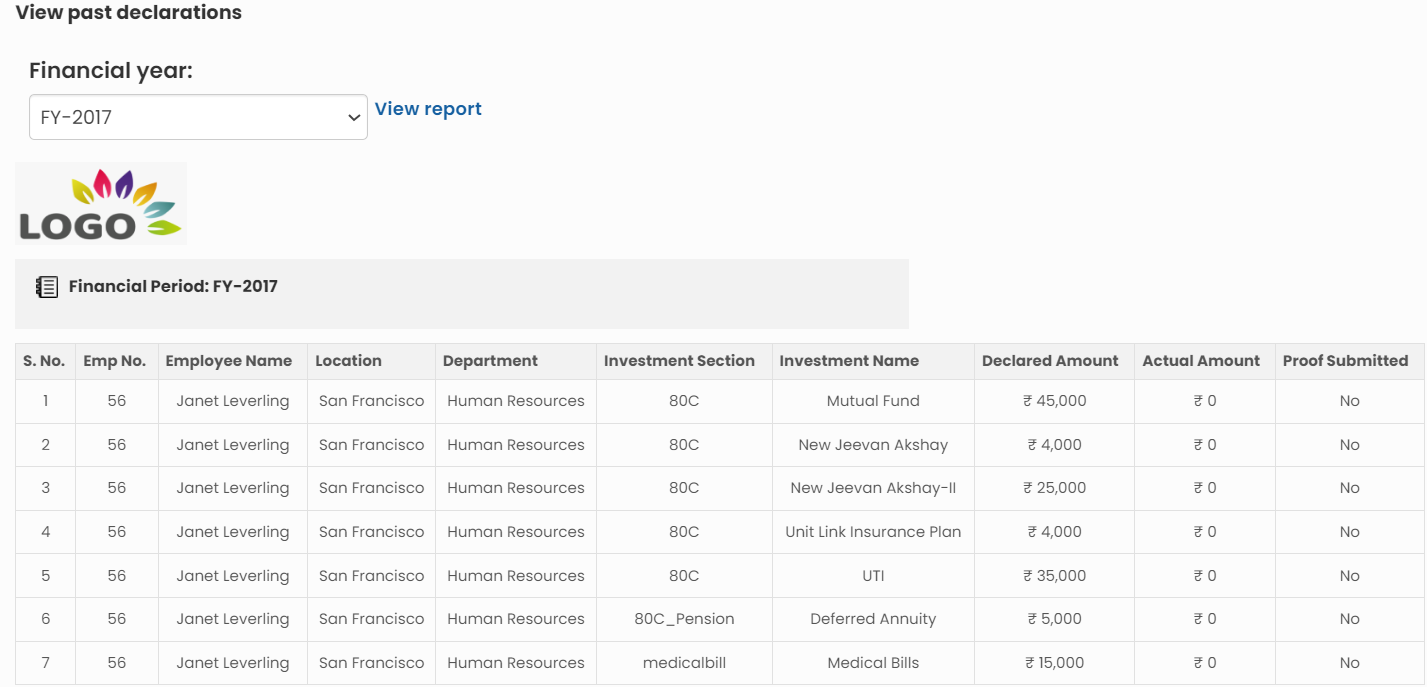Click the notebook icon beside Financial Period
1427x687 pixels.
point(46,287)
